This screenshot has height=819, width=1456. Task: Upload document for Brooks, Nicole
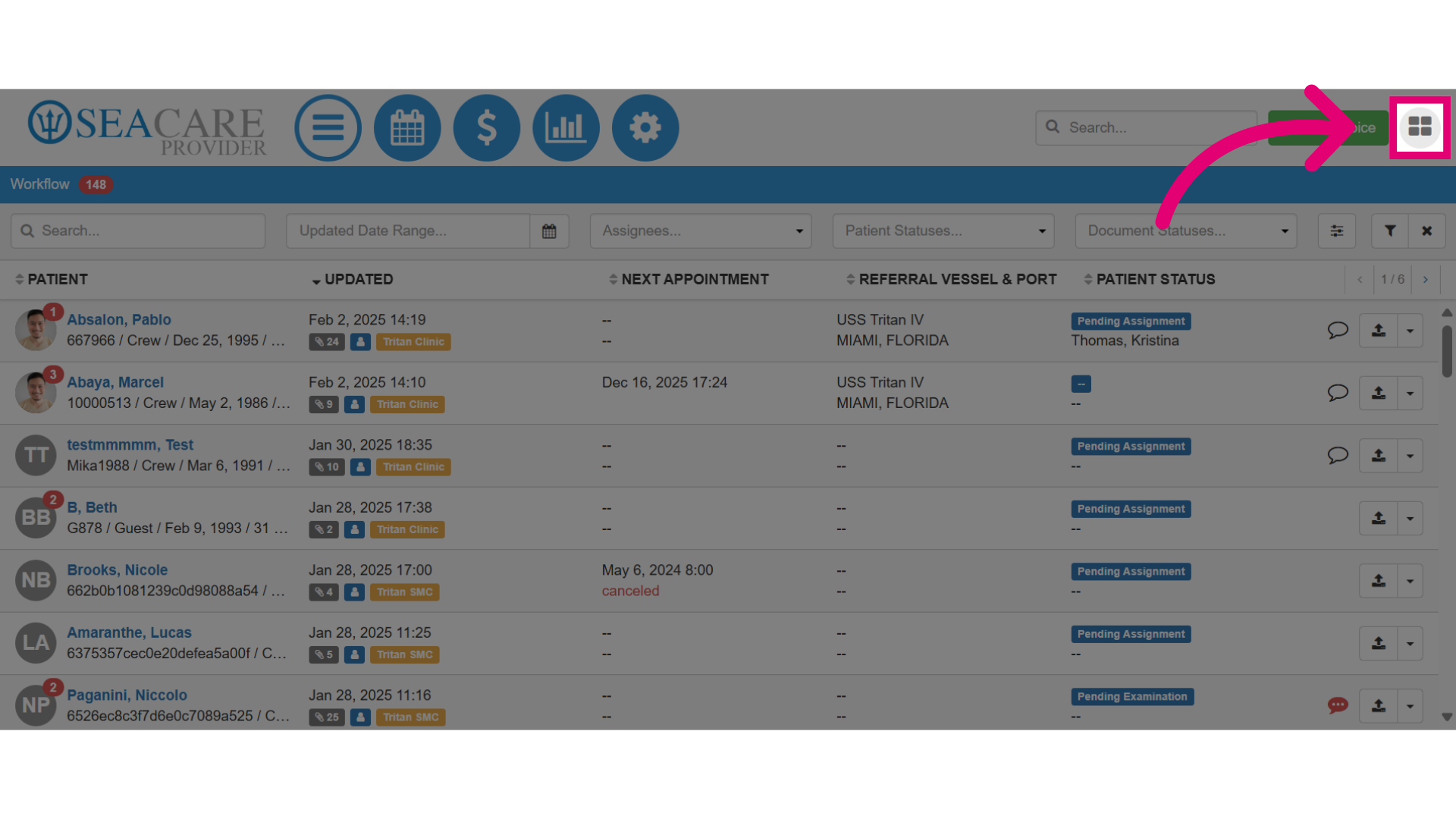tap(1379, 581)
